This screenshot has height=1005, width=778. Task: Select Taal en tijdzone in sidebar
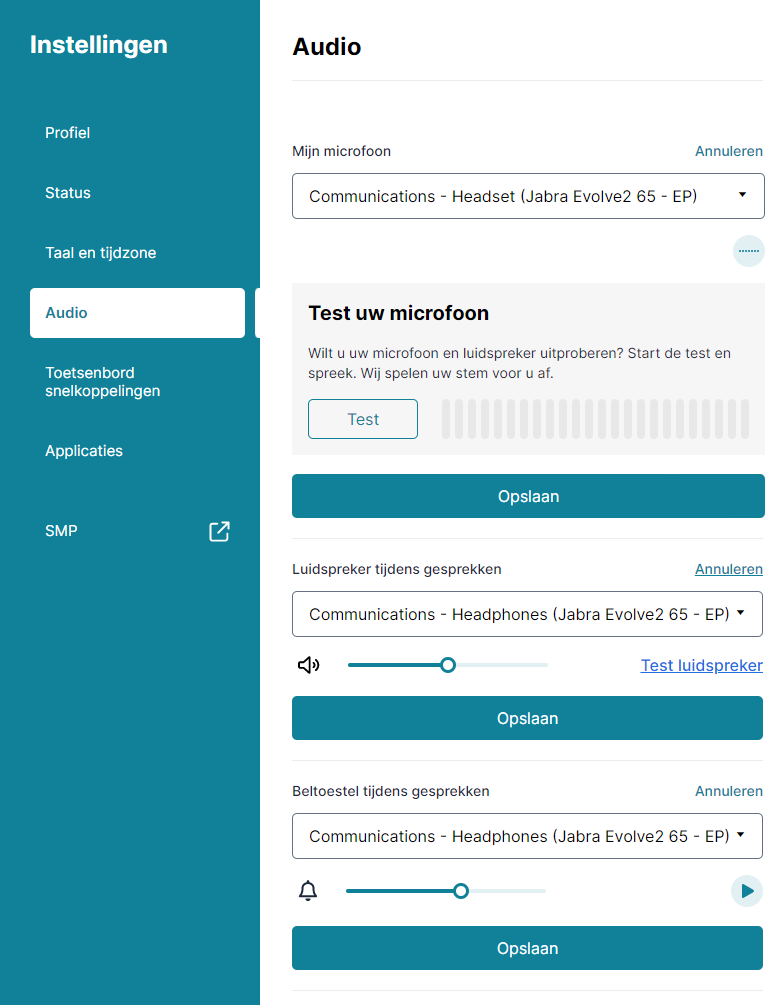tap(101, 253)
